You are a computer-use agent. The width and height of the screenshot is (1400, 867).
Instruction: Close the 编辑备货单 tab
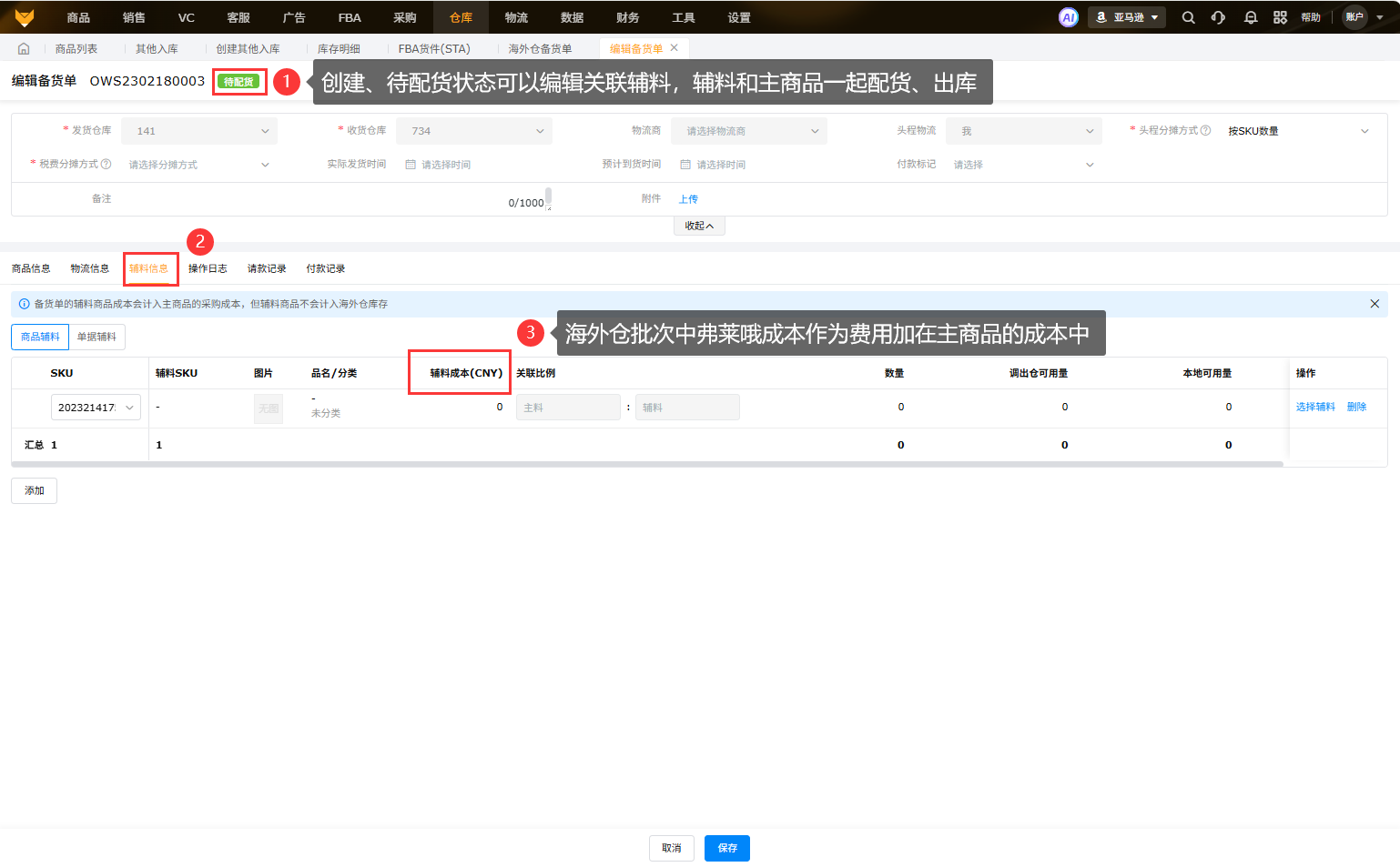click(x=675, y=48)
